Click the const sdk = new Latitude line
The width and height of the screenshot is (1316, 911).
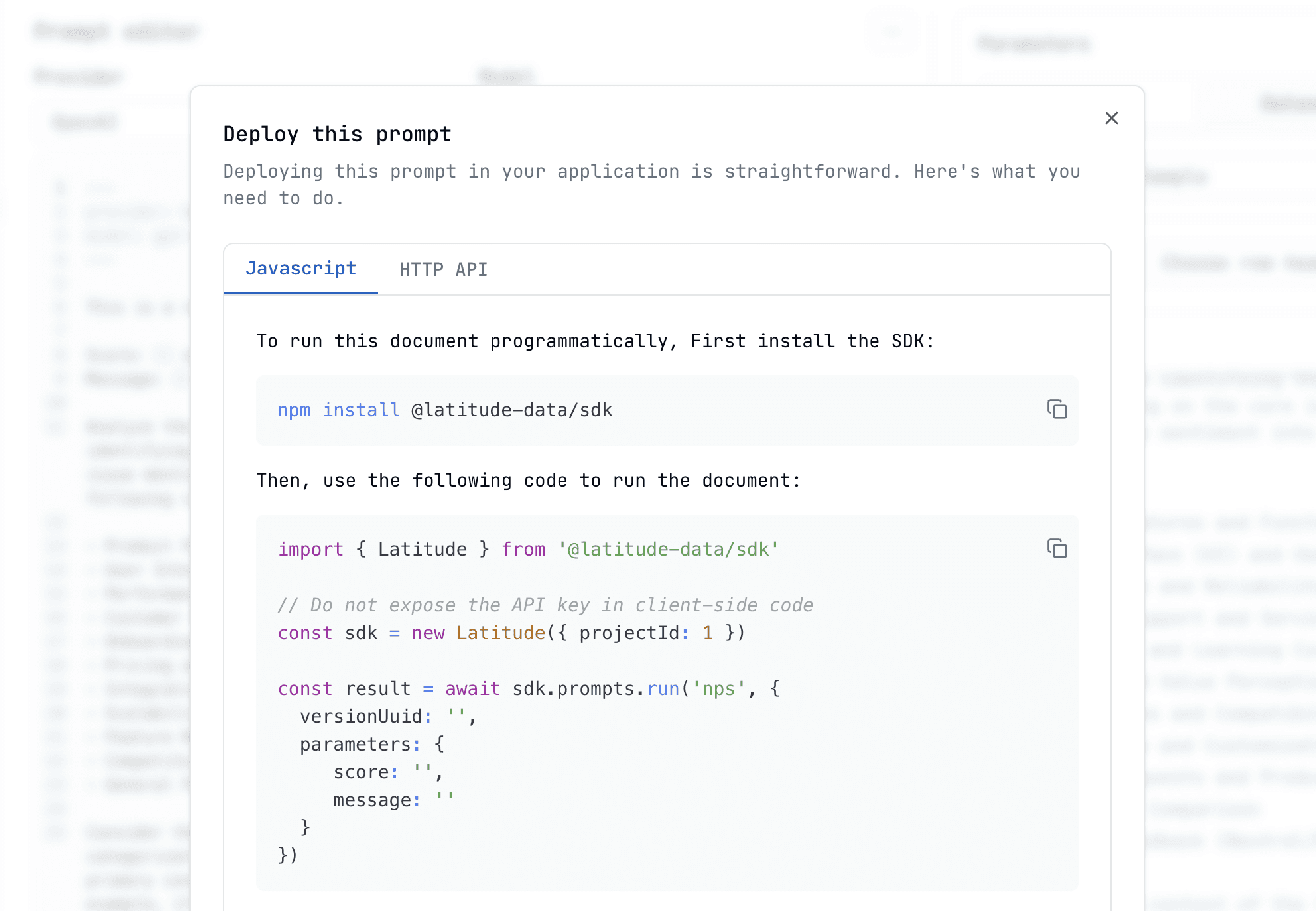[x=511, y=633]
